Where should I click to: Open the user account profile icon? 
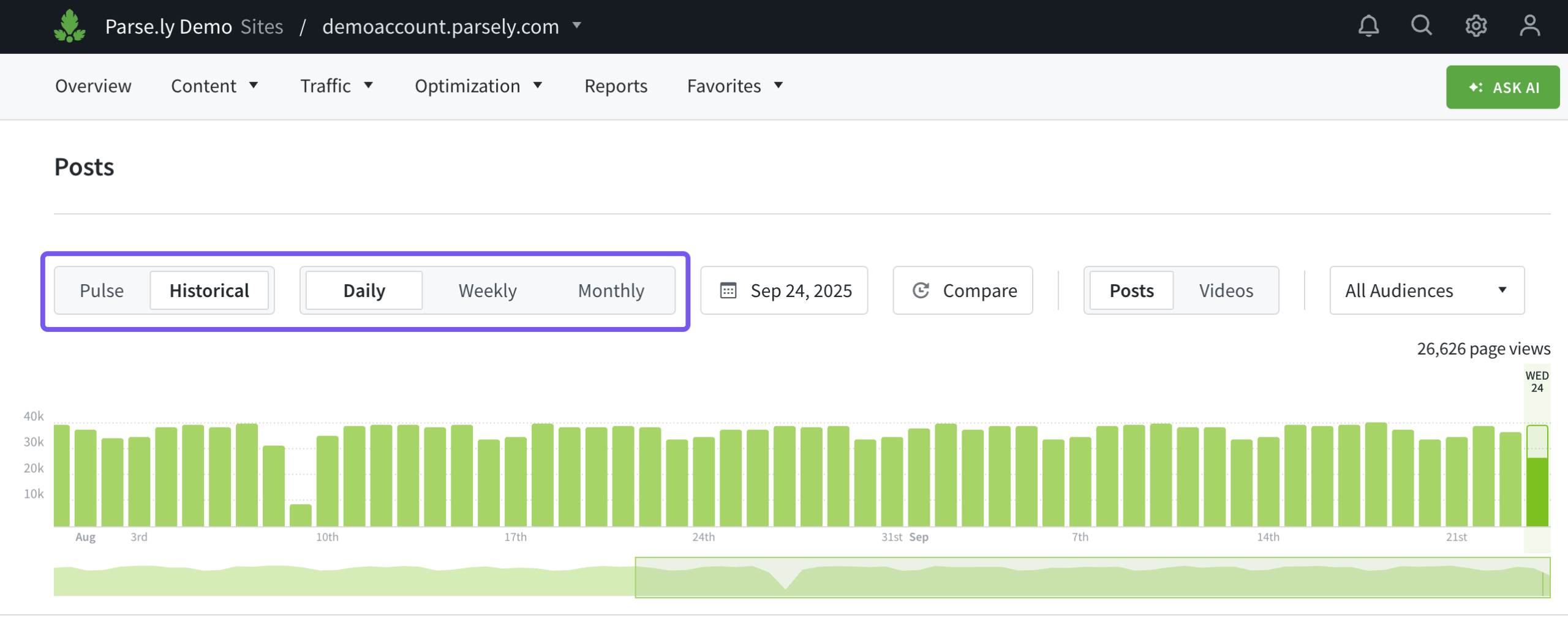[1529, 26]
